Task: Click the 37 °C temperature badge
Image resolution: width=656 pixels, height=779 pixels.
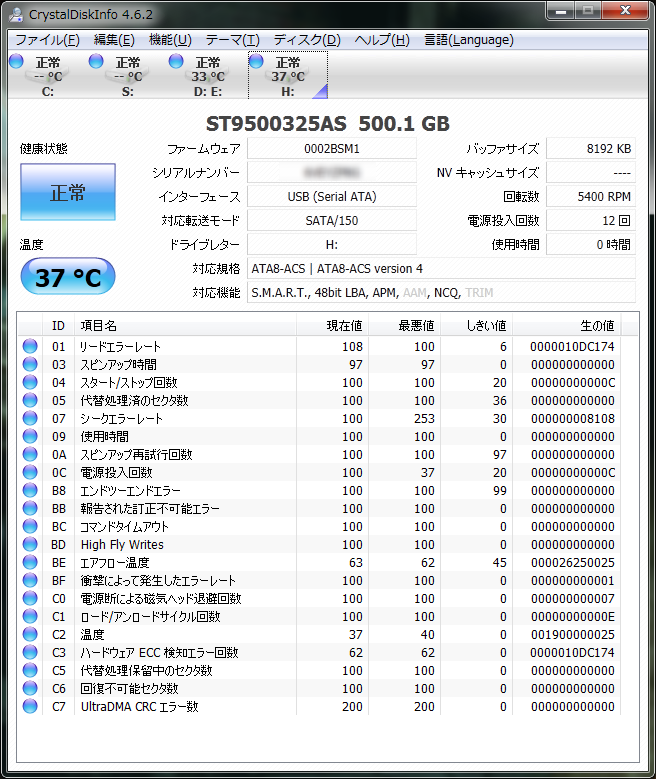Action: (68, 277)
